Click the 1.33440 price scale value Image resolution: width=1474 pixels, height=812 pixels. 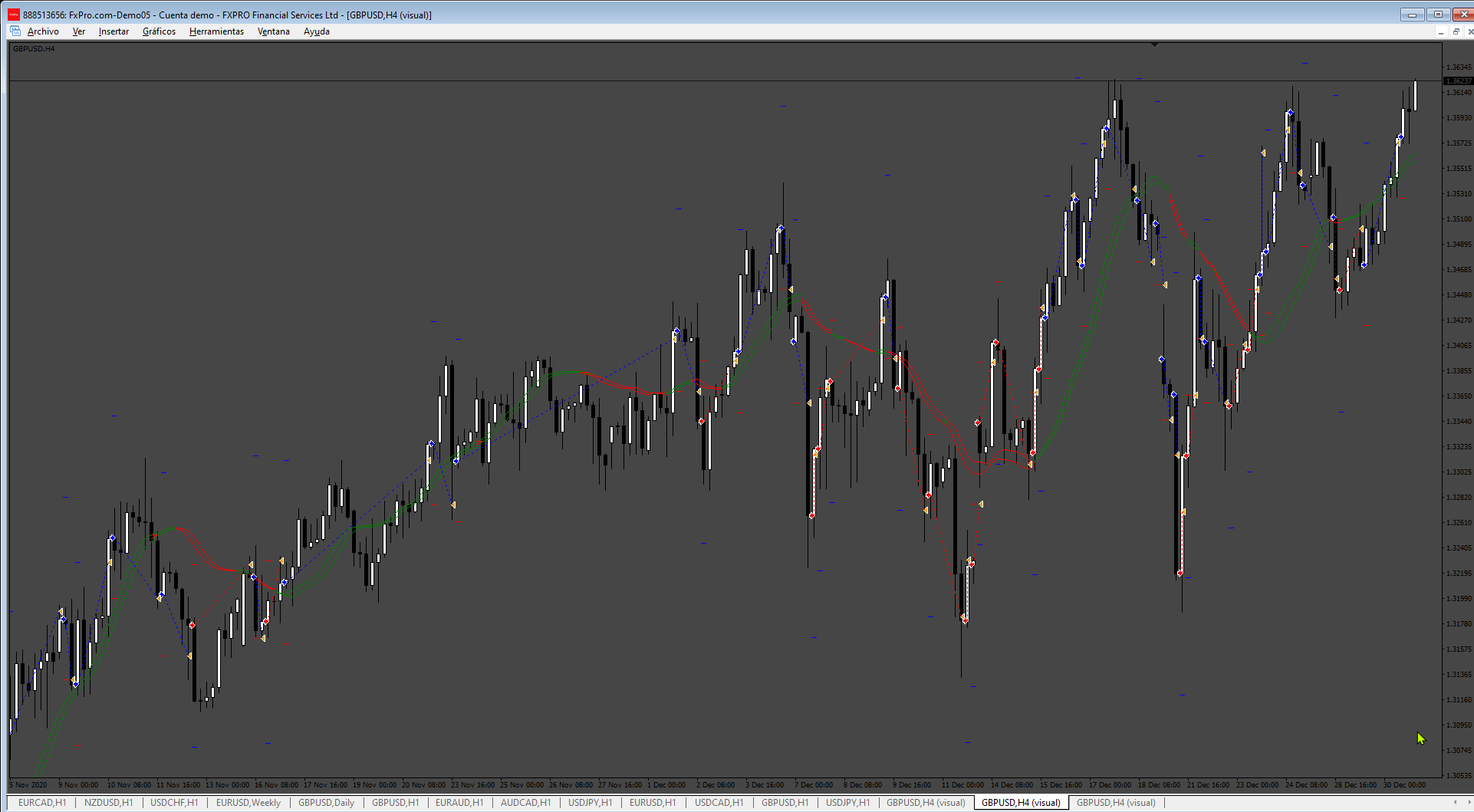[1458, 422]
